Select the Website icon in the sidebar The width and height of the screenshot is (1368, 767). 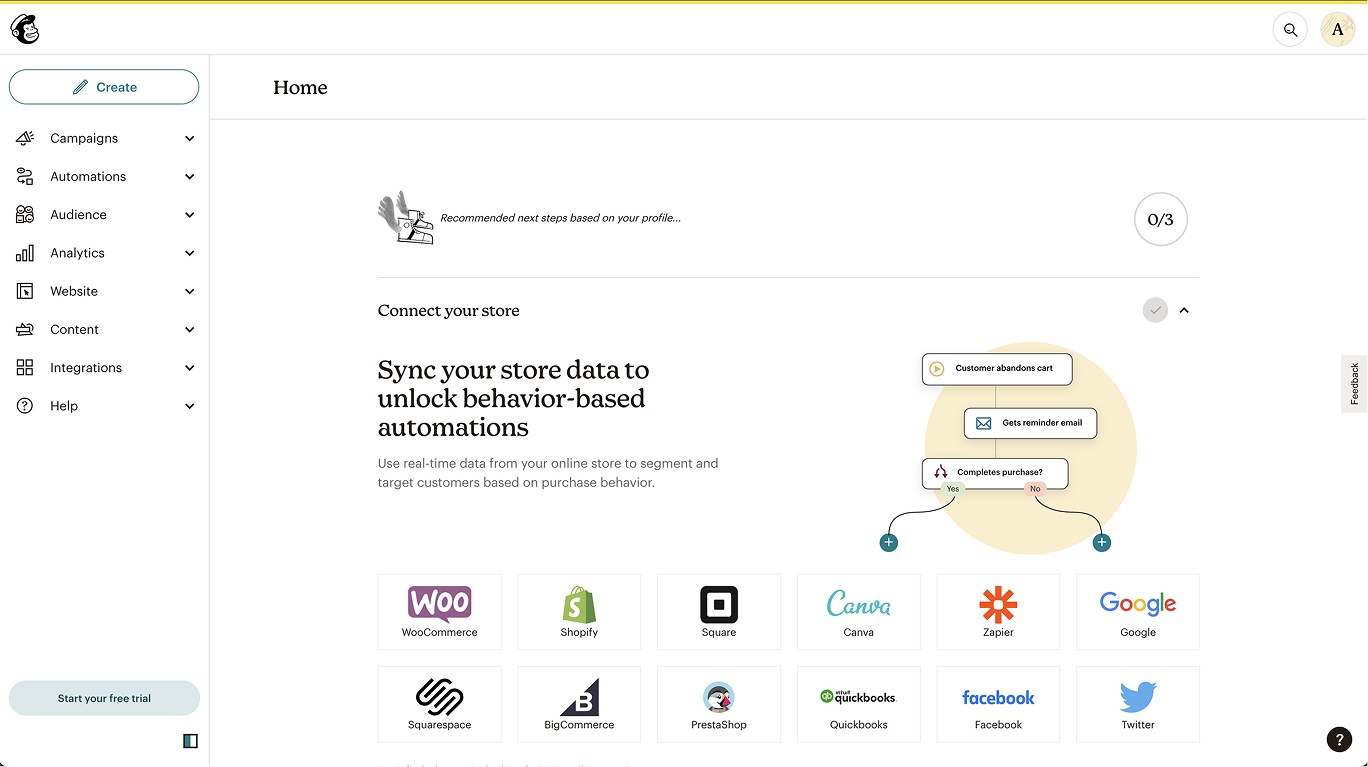(25, 290)
